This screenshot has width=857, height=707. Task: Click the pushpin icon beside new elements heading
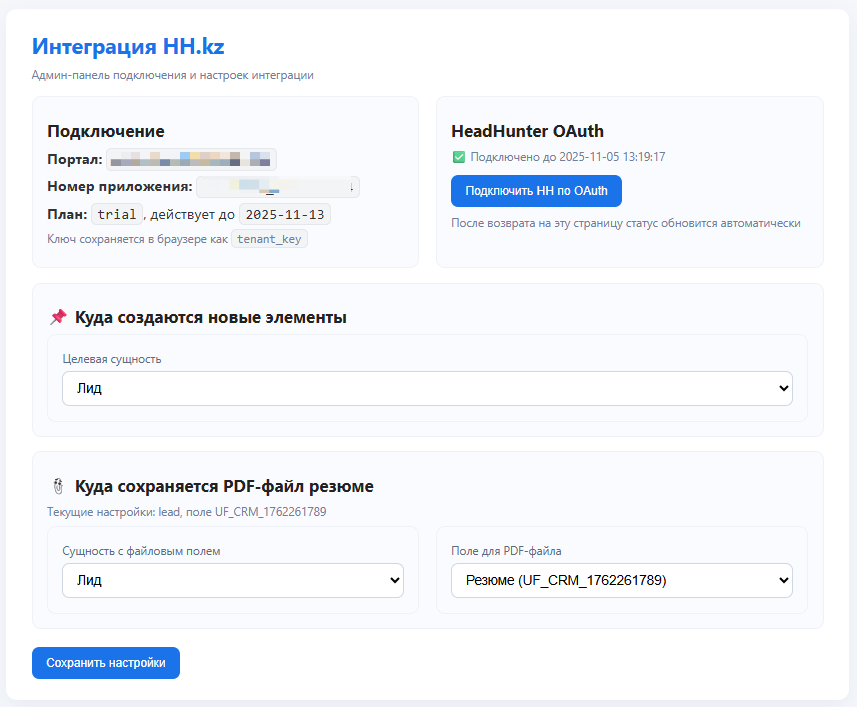(58, 317)
